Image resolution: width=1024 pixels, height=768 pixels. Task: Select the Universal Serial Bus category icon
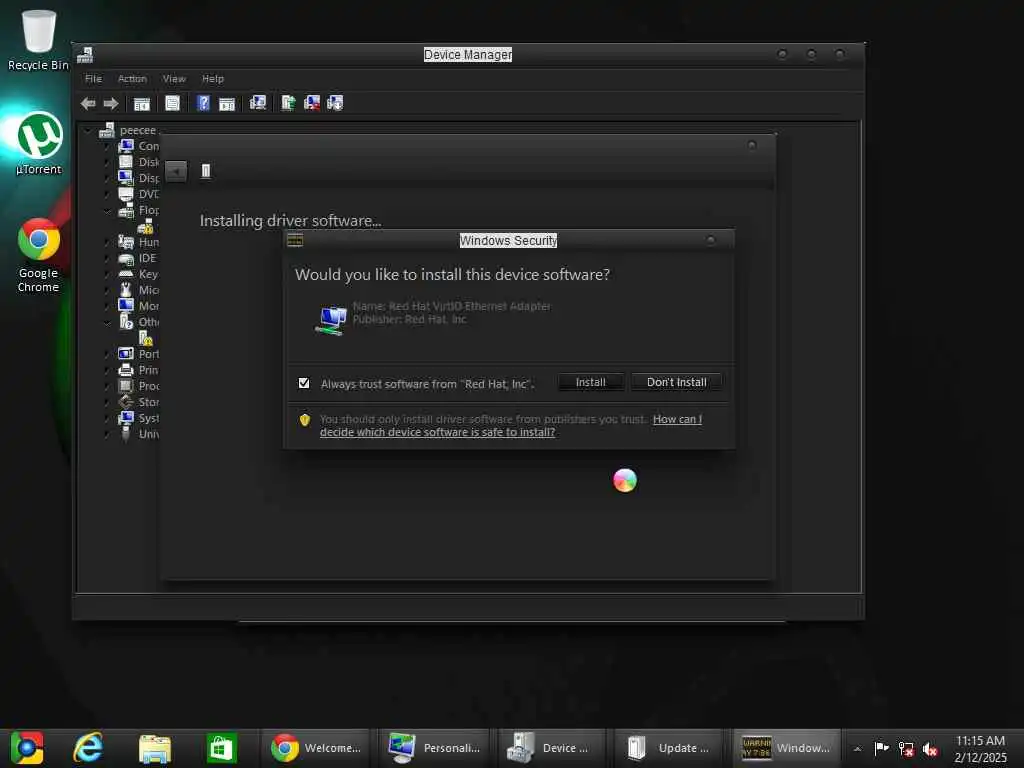[126, 434]
